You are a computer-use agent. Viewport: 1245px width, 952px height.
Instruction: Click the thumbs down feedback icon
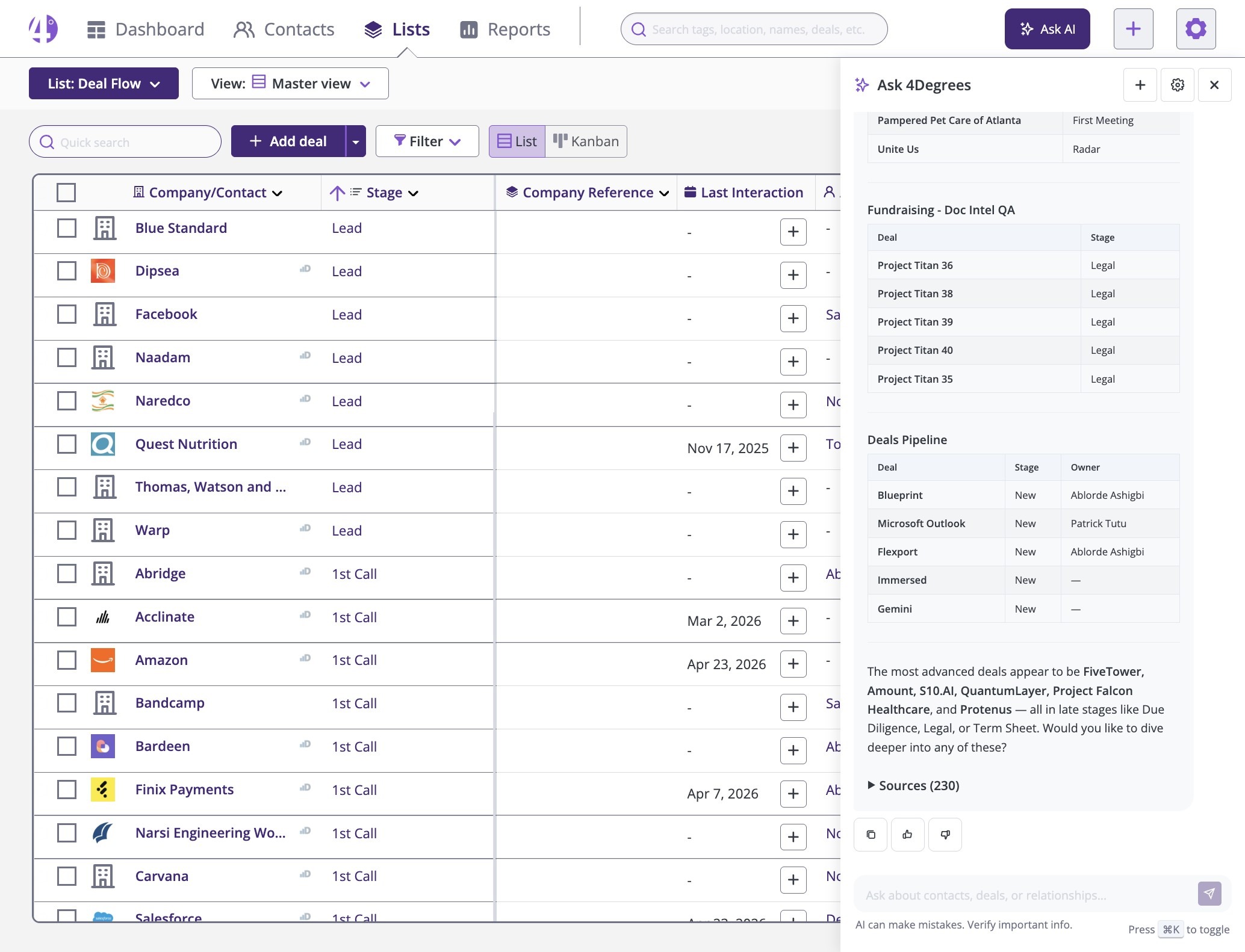click(x=945, y=834)
